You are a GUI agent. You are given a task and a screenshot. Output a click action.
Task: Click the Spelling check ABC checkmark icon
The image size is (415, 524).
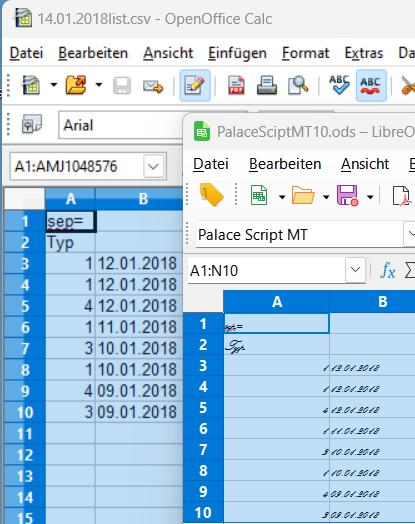tap(339, 85)
